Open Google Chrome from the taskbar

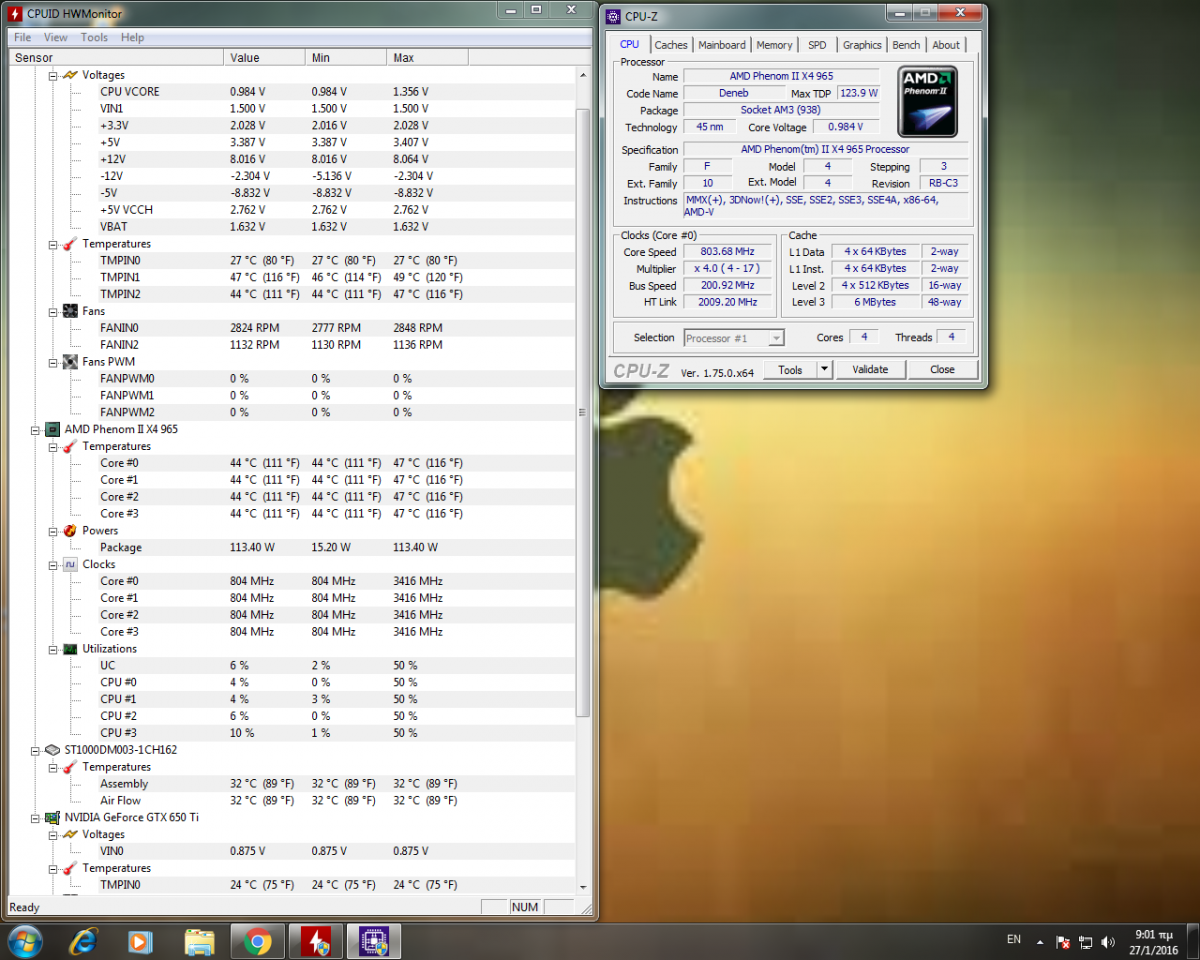[x=258, y=941]
